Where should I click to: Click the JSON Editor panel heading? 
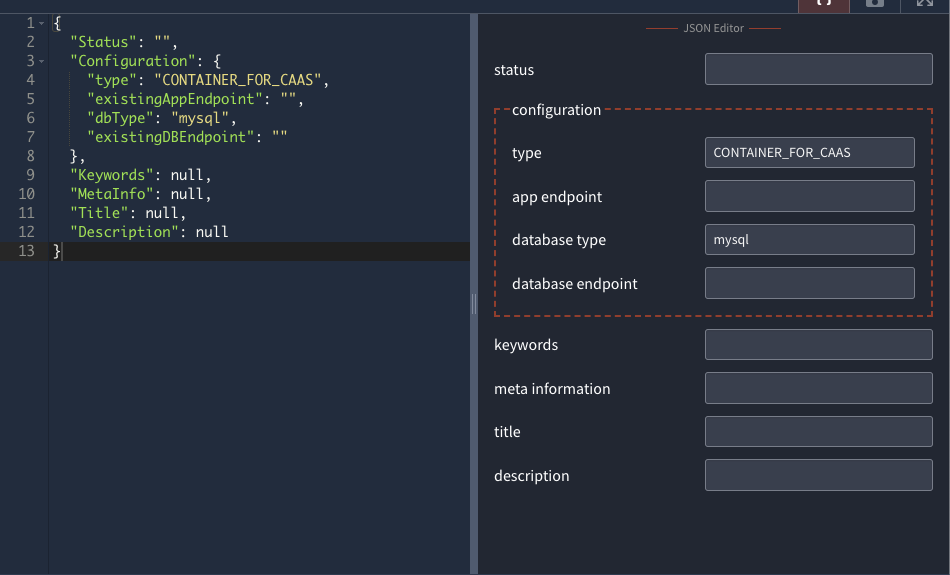[x=713, y=28]
